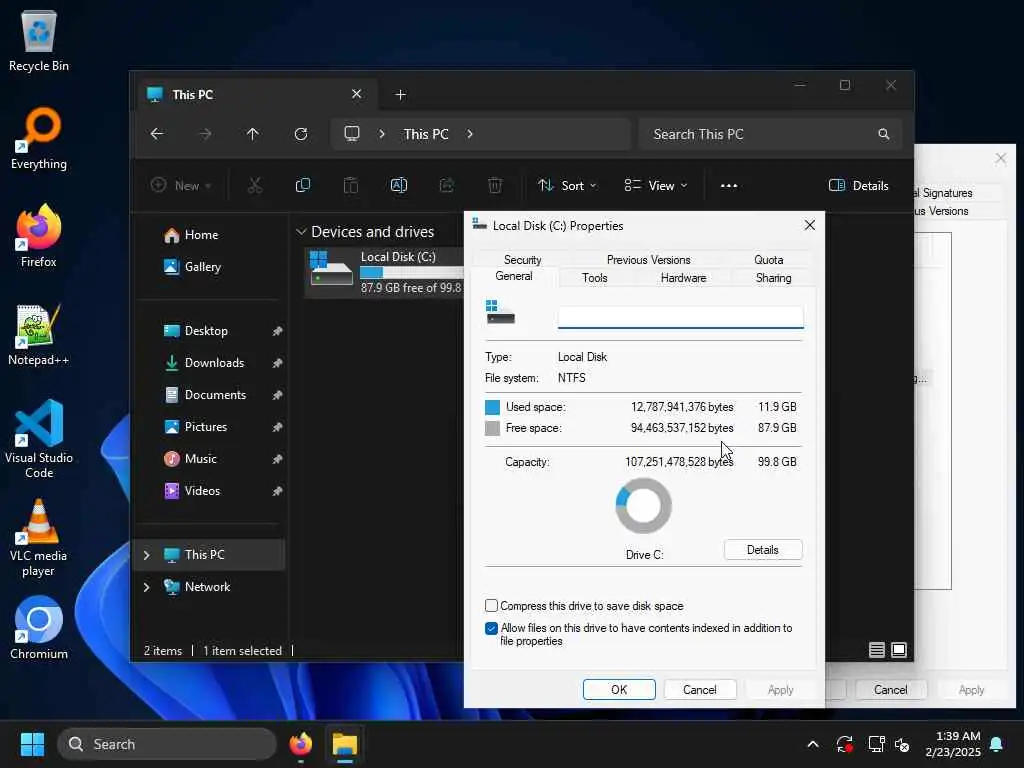
Task: Open Notepad++ desktop shortcut
Action: (39, 334)
